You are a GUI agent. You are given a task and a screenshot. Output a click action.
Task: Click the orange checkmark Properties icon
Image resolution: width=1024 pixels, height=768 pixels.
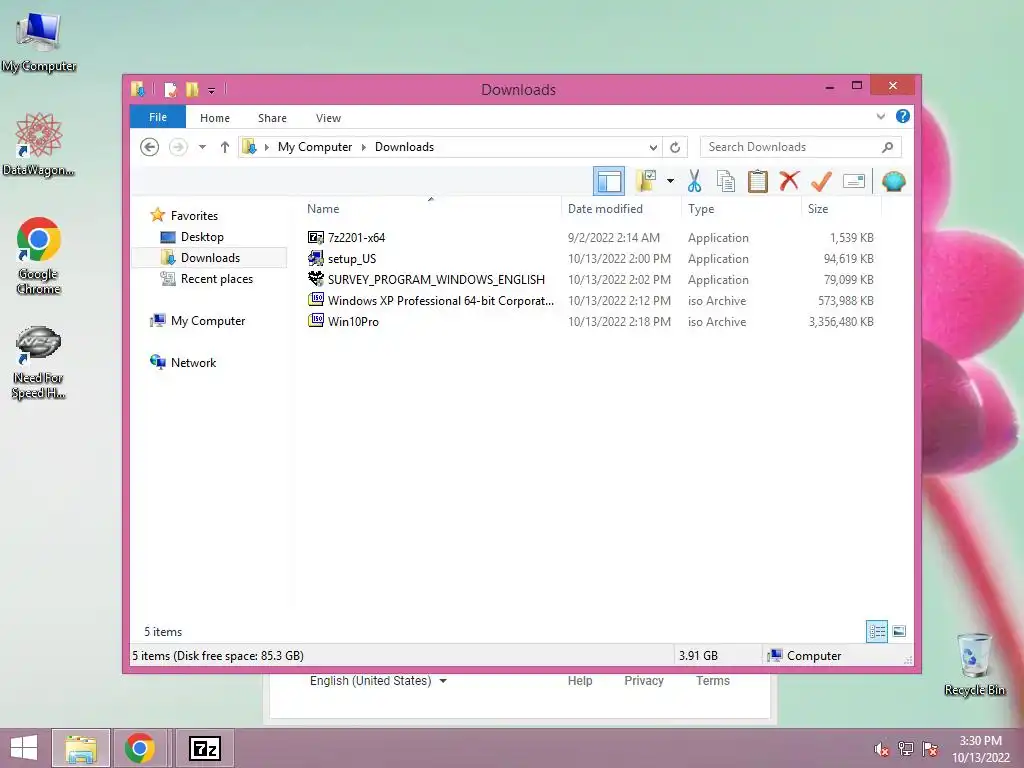[821, 181]
